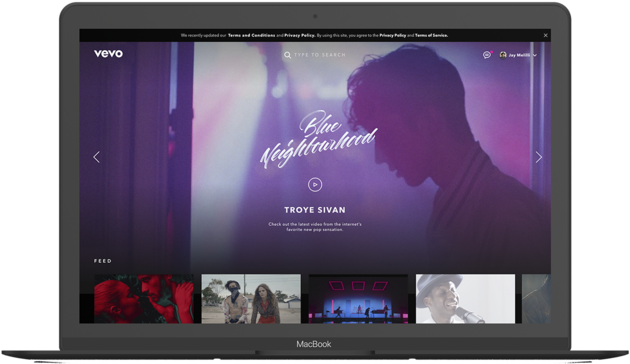Go to previous carousel slide
Screen dimensions: 630x364
point(96,157)
